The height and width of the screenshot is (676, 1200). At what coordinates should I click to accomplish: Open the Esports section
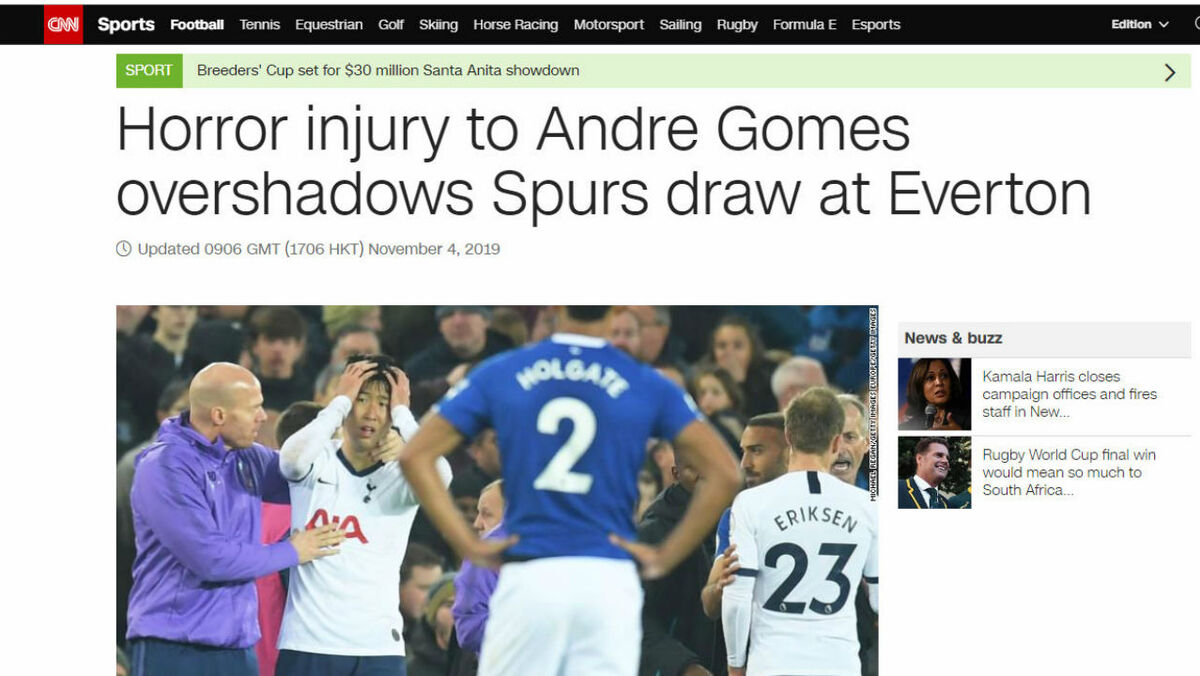(876, 24)
